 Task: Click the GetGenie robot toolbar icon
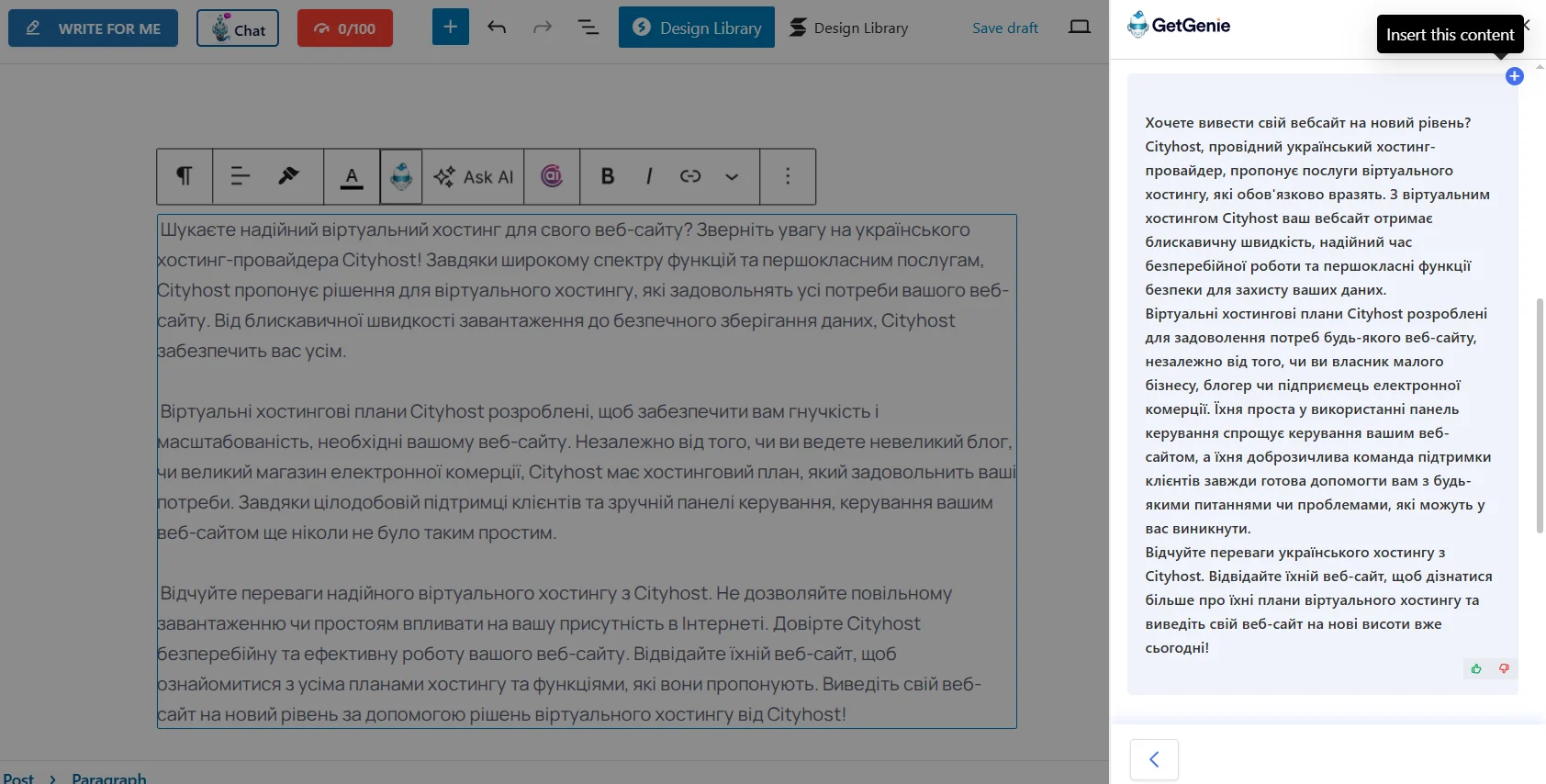point(401,176)
